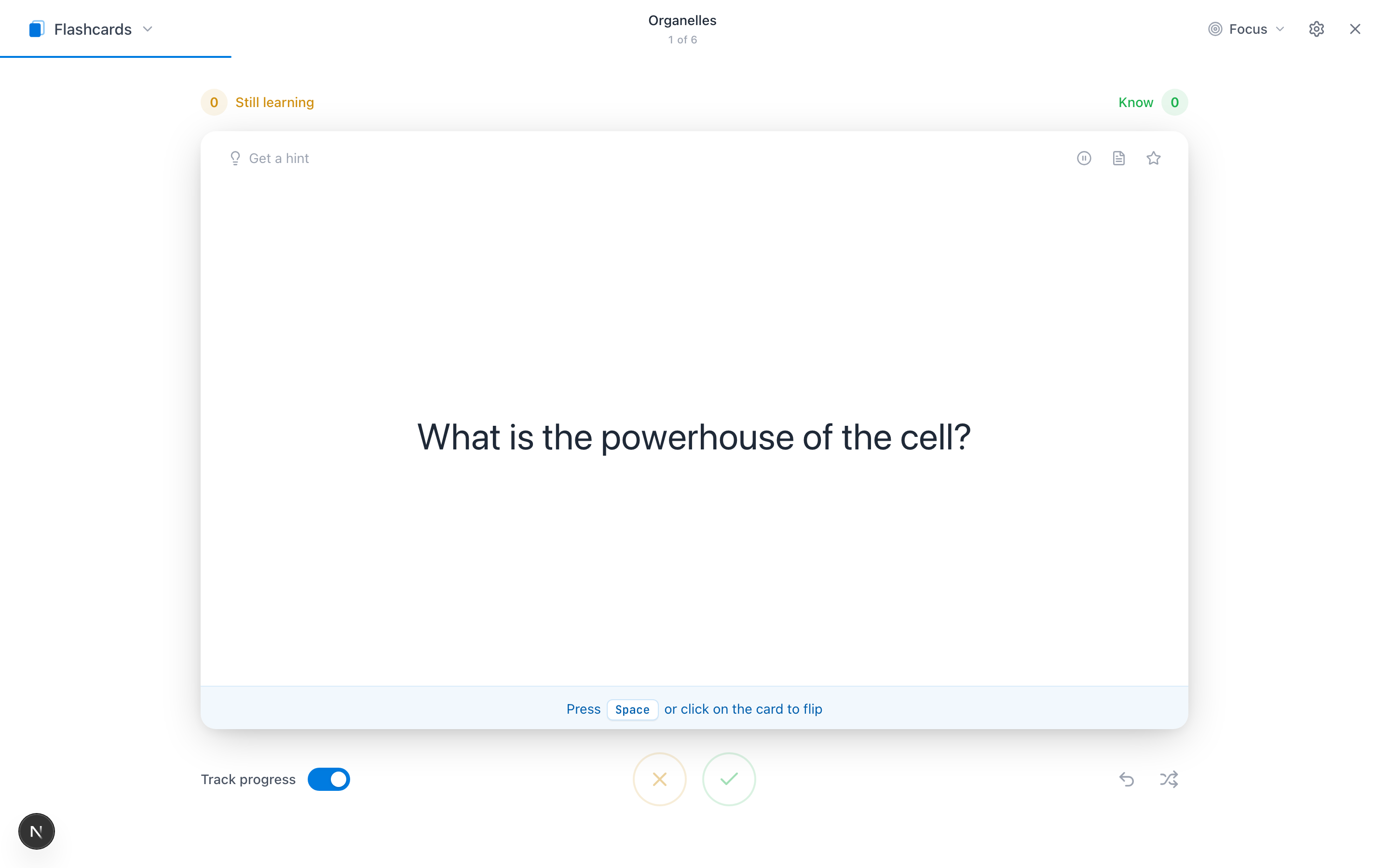Screen dimensions: 1389x868
Task: Click the Get a hint lightbulb
Action: click(235, 158)
